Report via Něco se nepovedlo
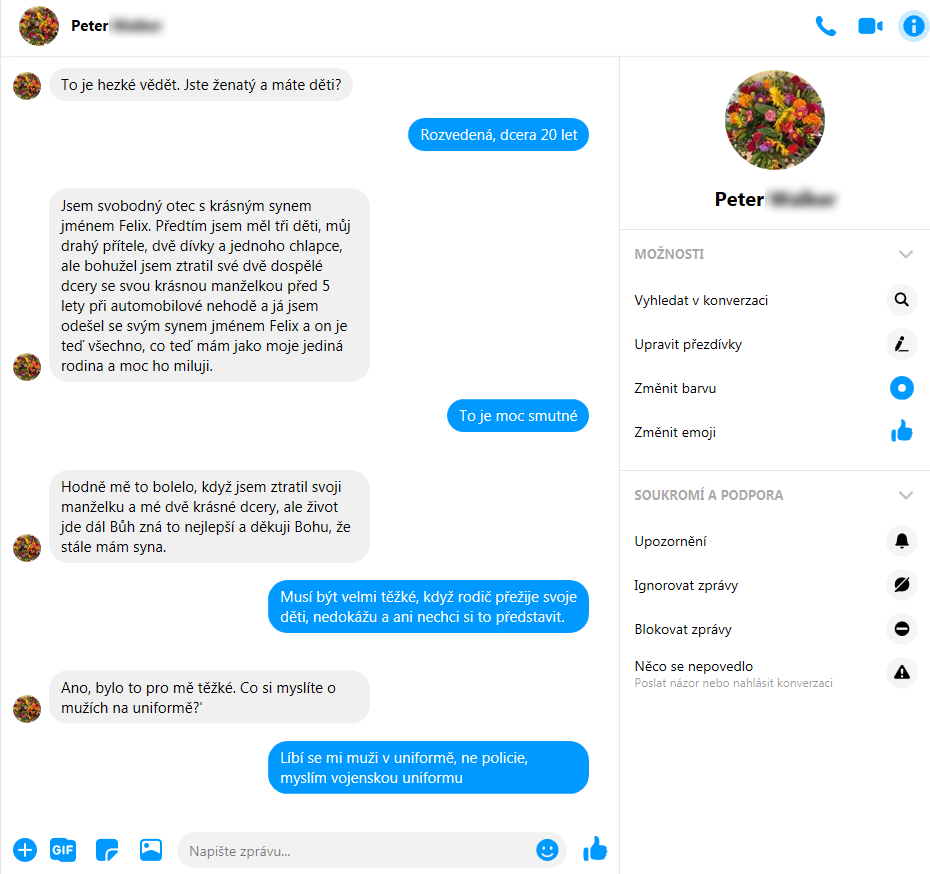This screenshot has width=930, height=874. point(773,673)
